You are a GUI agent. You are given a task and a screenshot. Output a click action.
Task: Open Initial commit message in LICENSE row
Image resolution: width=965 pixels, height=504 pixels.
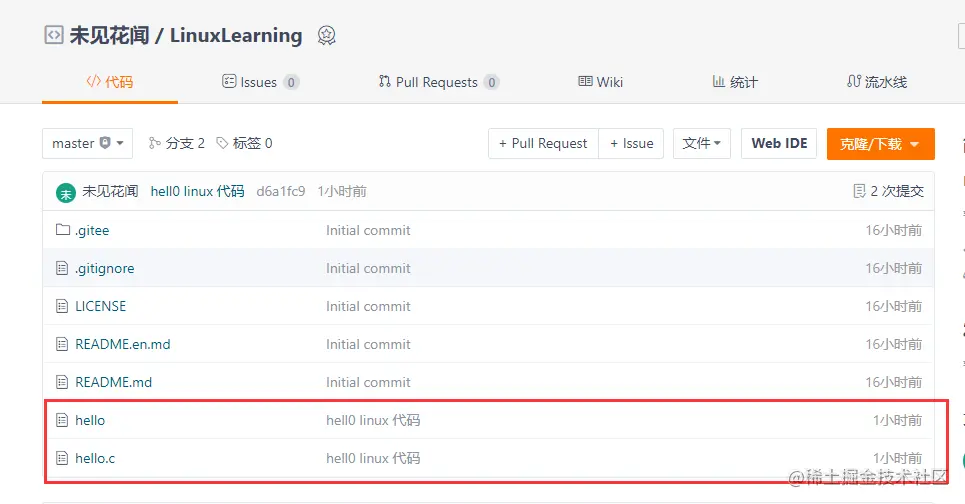pyautogui.click(x=368, y=306)
